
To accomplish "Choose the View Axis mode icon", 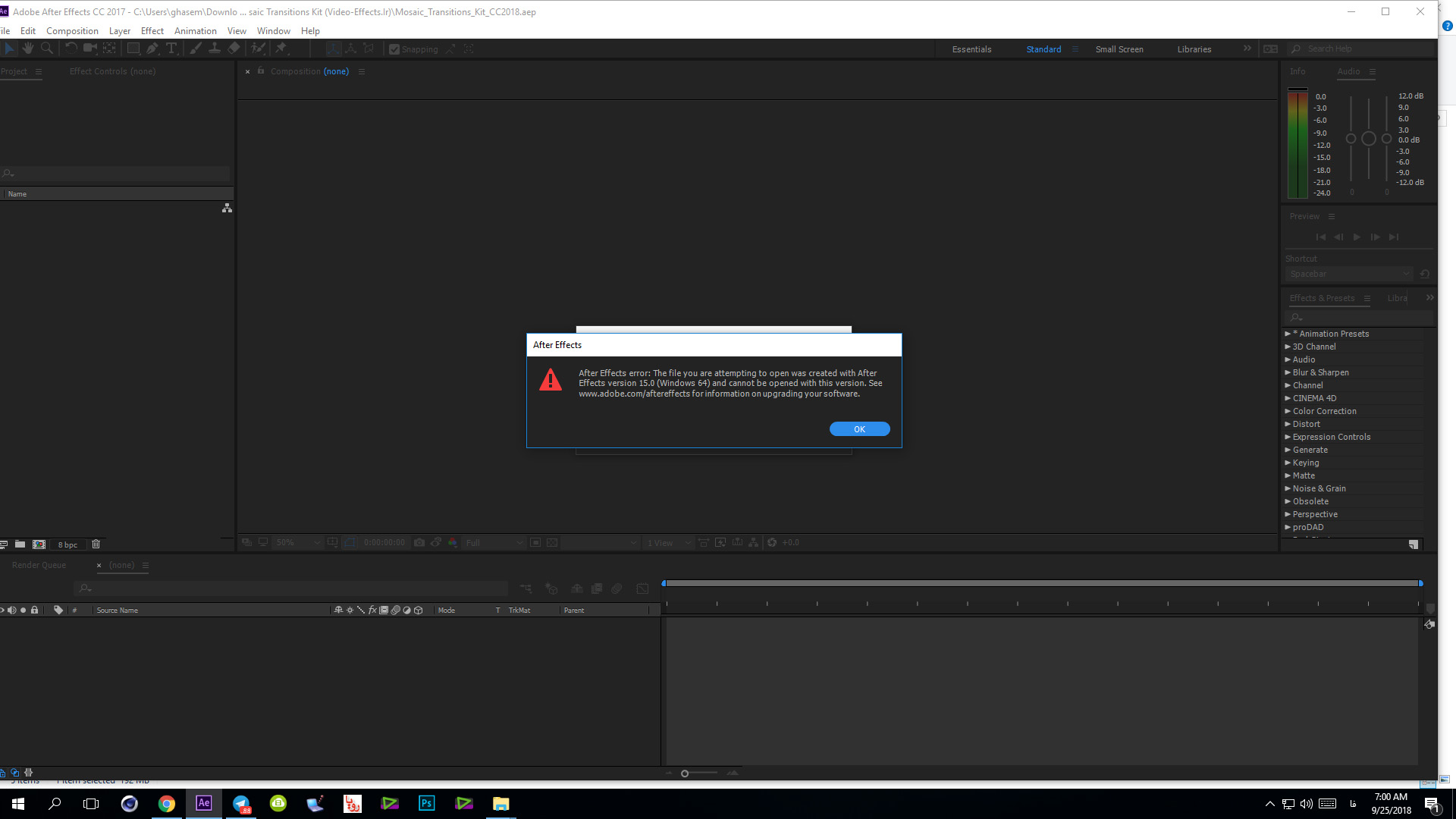I will click(x=369, y=49).
